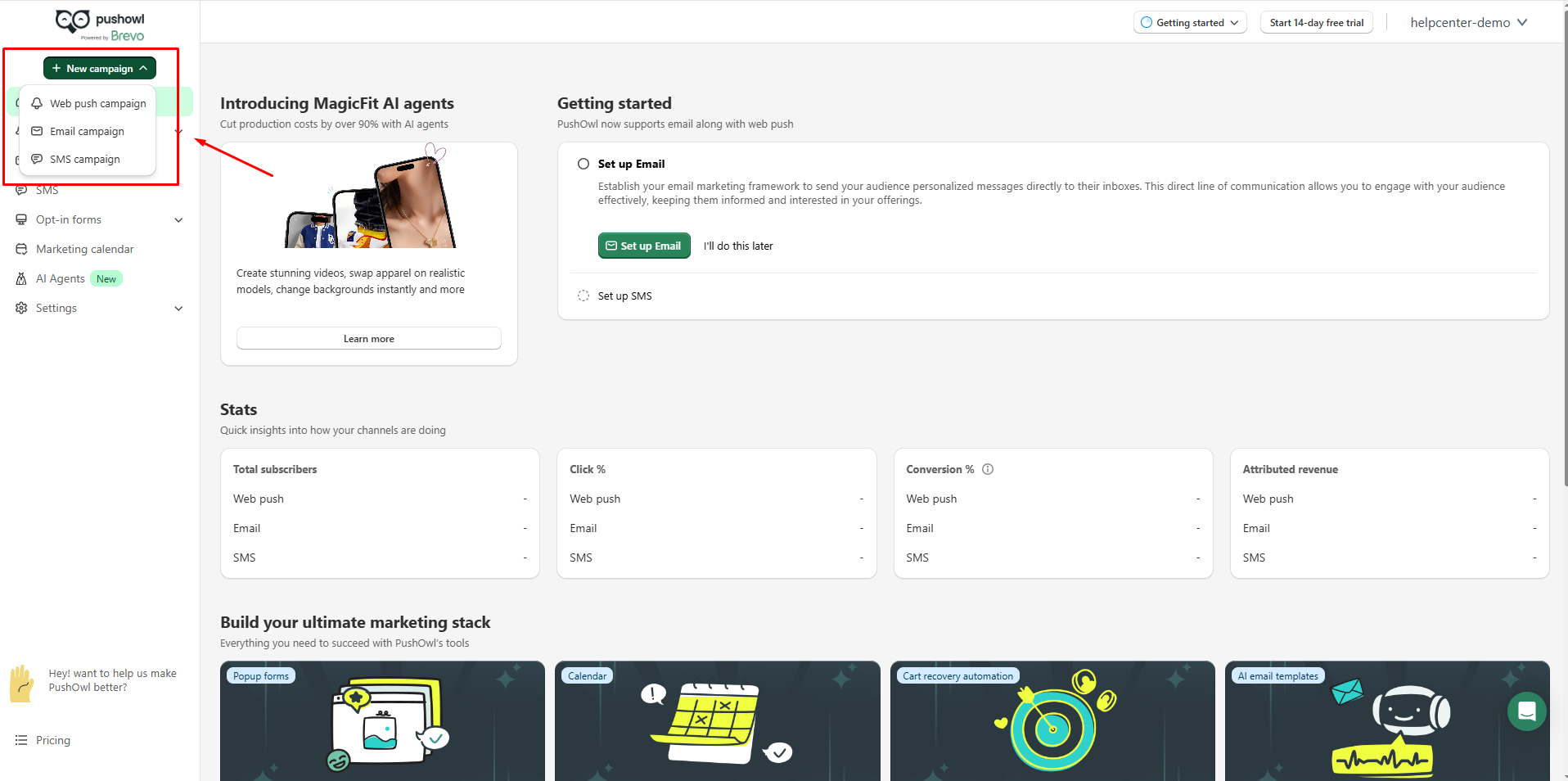Click Web push row under Attributed revenue
1568x781 pixels.
pyautogui.click(x=1390, y=499)
